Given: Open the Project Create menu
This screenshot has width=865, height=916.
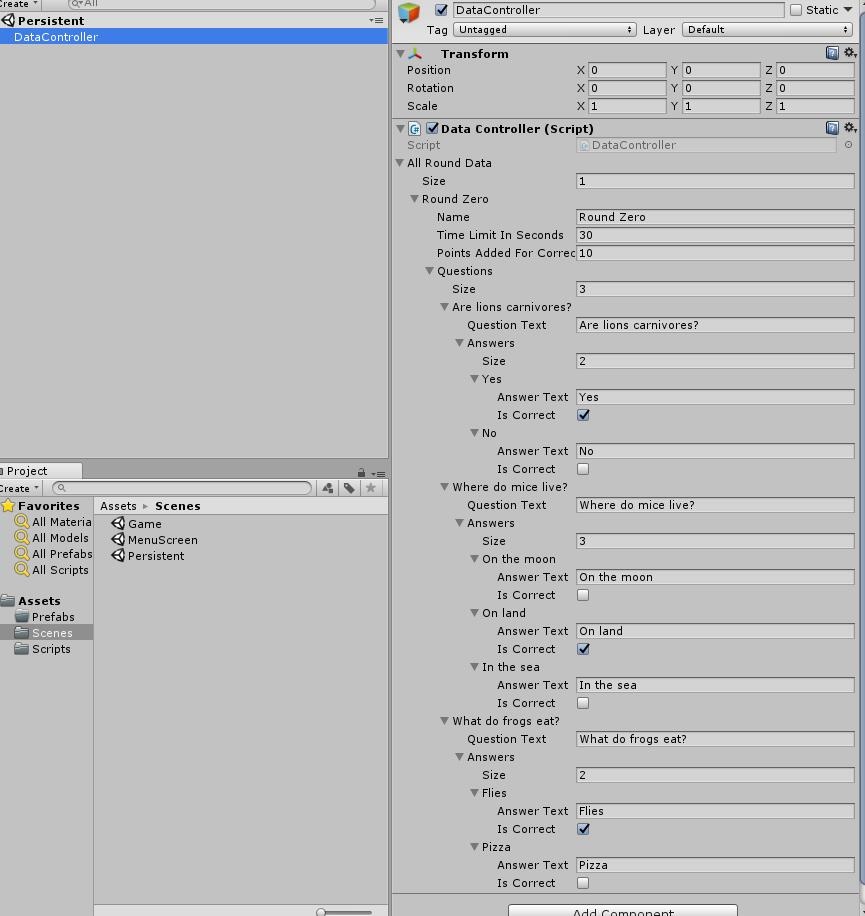Looking at the screenshot, I should coord(20,488).
